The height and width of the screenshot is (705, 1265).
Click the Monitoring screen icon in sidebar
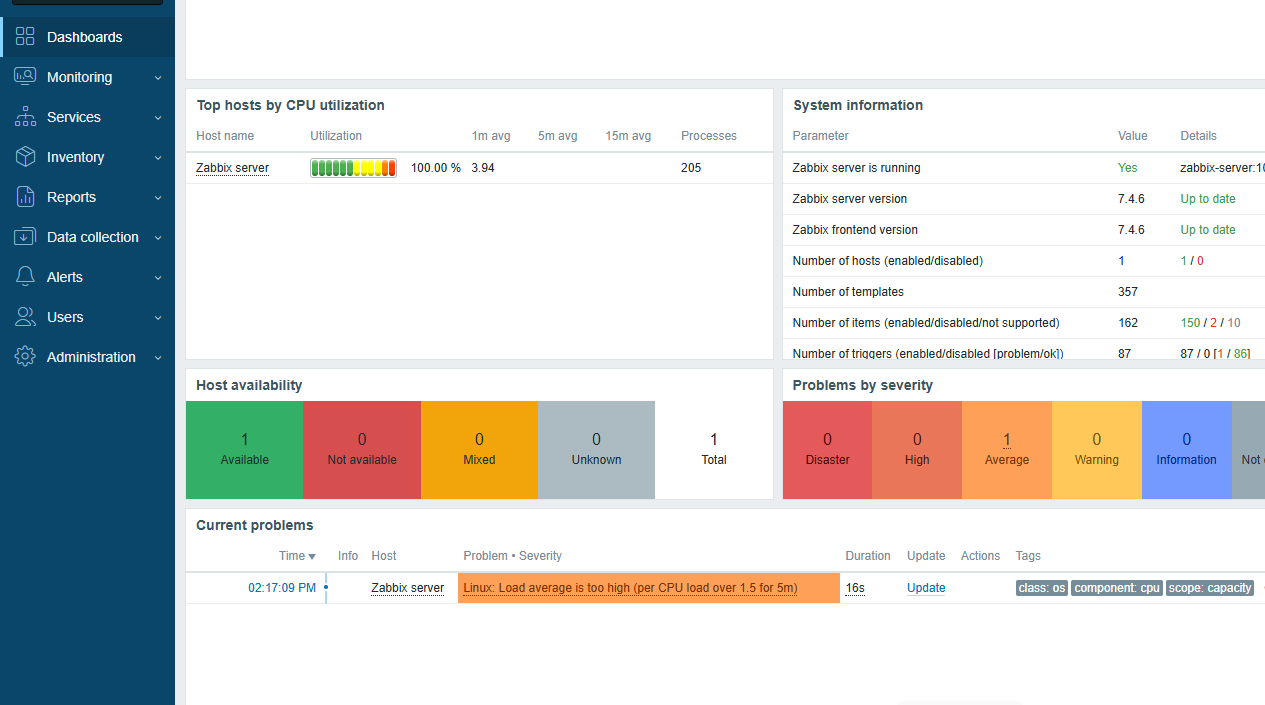[x=25, y=77]
